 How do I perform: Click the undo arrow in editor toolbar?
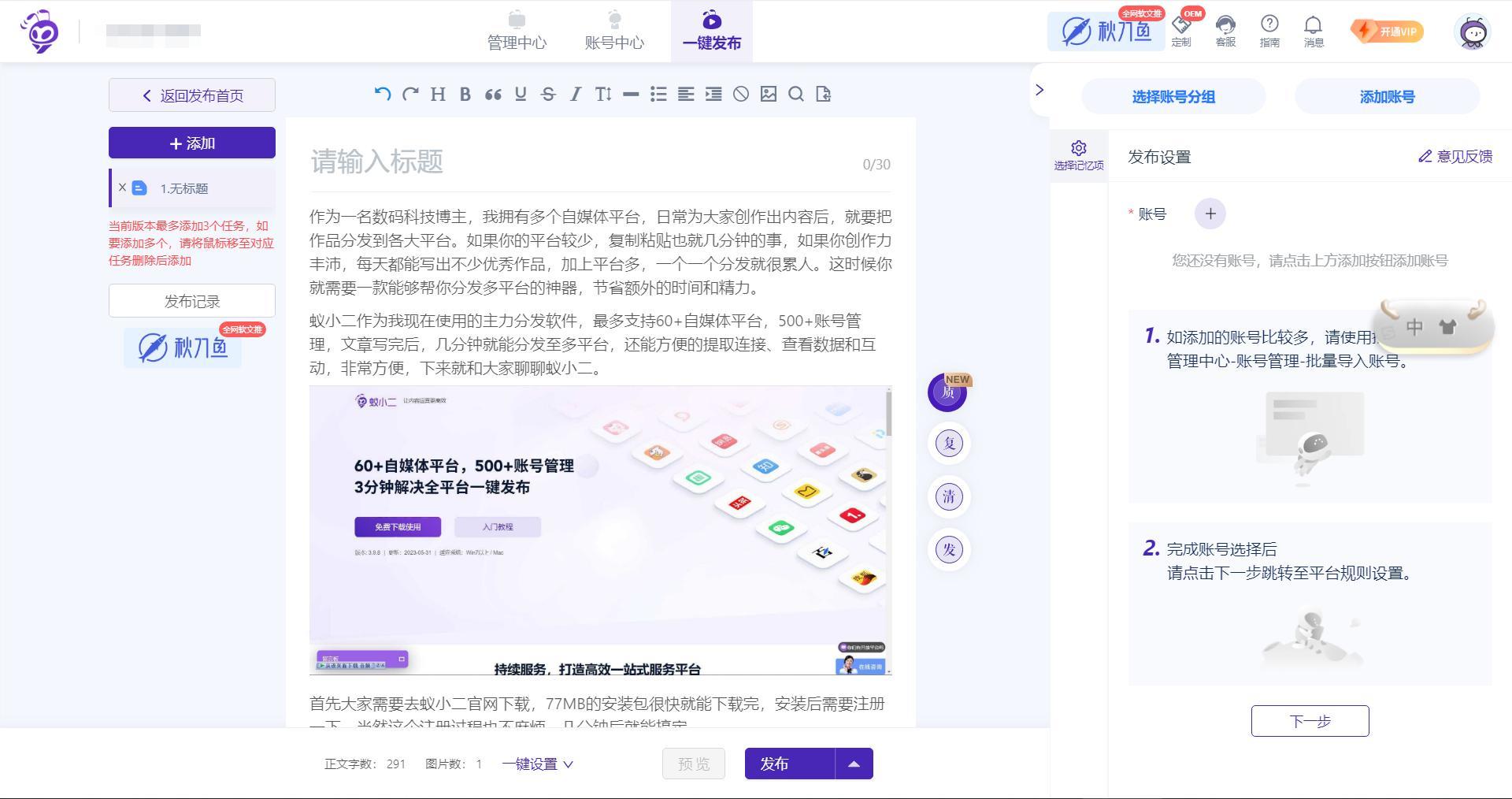coord(383,95)
